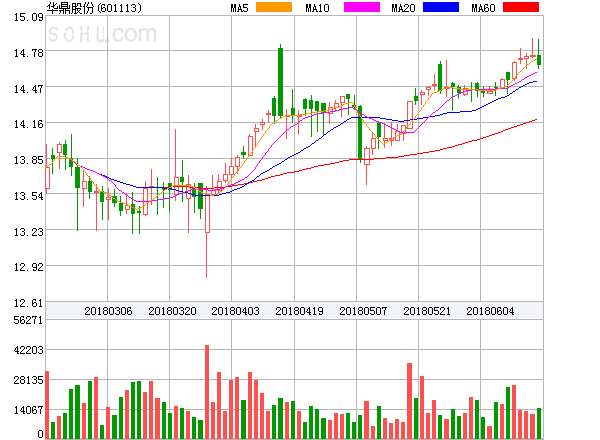Screen dimensions: 600x440
Task: Click the orange MA5 legend swatch
Action: click(x=274, y=7)
